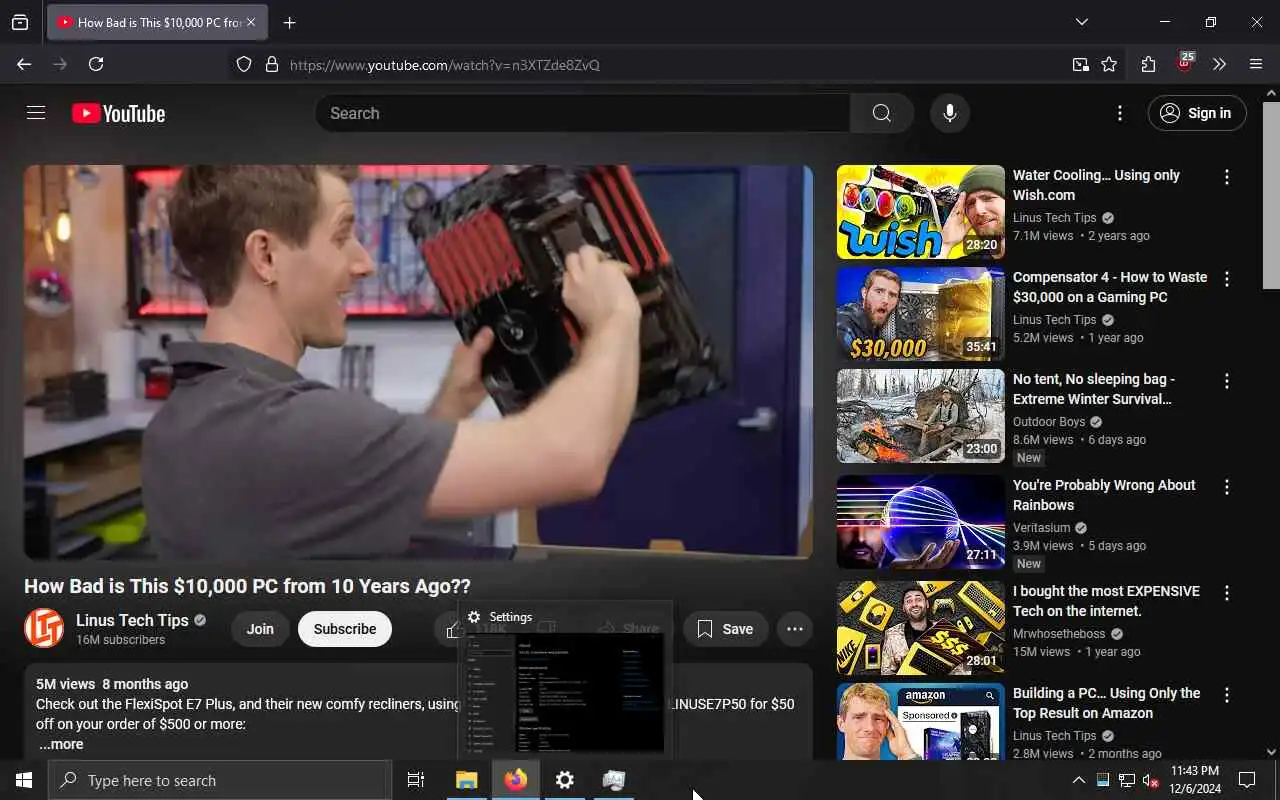Open the Windows Start menu

click(24, 780)
